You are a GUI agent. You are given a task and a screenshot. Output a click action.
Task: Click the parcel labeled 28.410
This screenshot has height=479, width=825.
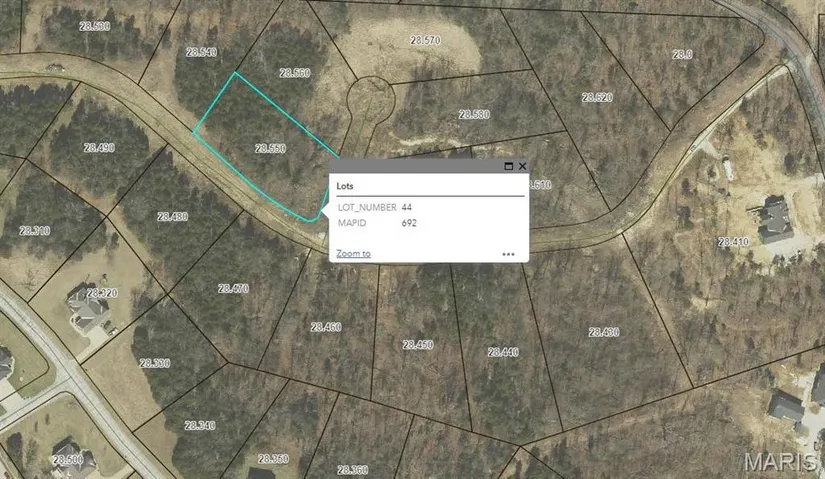click(733, 242)
